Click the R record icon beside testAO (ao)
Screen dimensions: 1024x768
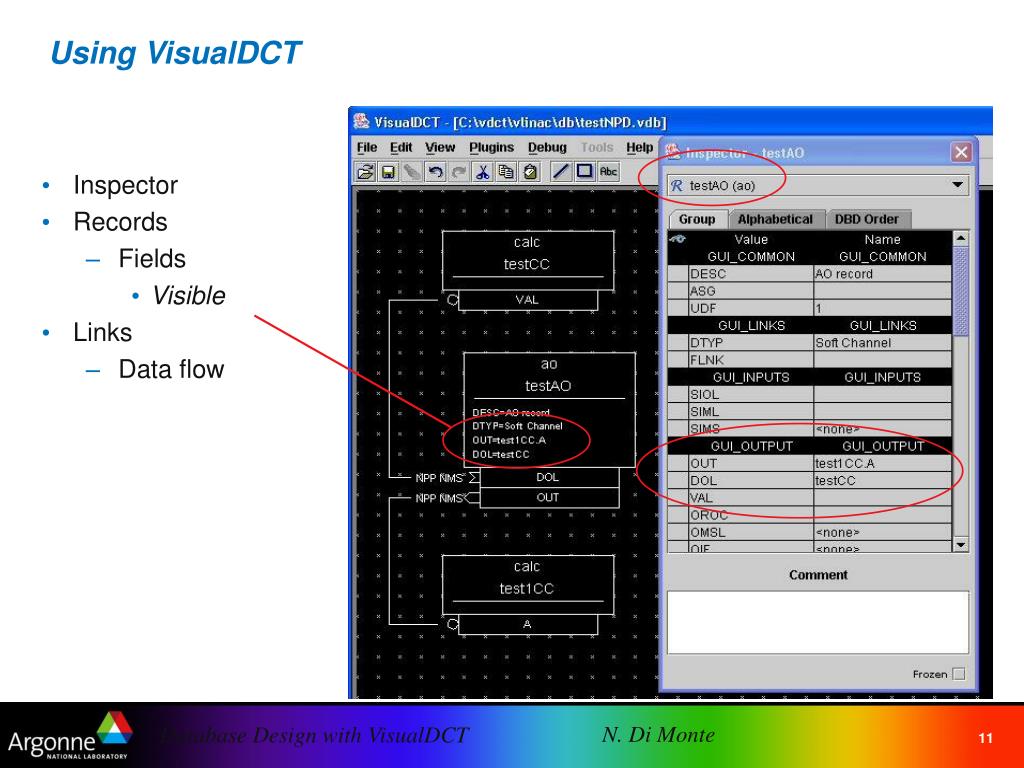tap(677, 185)
